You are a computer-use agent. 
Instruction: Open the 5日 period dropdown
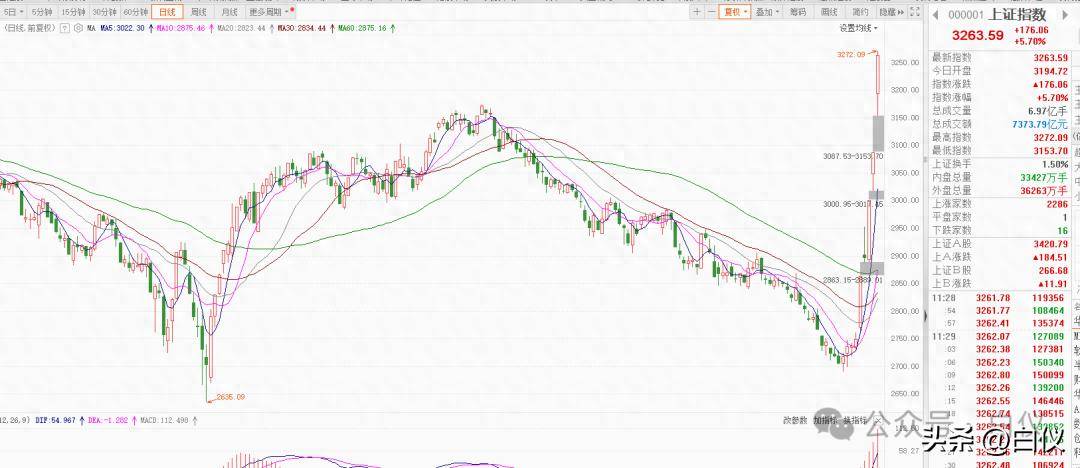[x=13, y=12]
